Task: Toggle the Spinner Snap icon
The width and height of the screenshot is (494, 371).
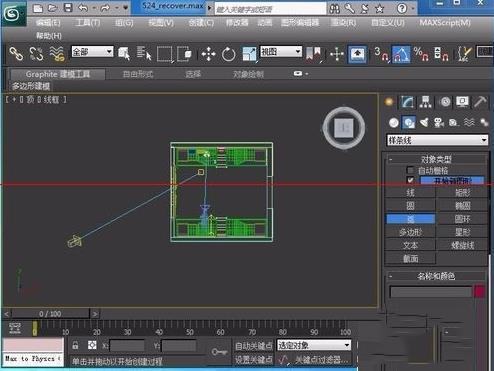Action: coord(441,54)
